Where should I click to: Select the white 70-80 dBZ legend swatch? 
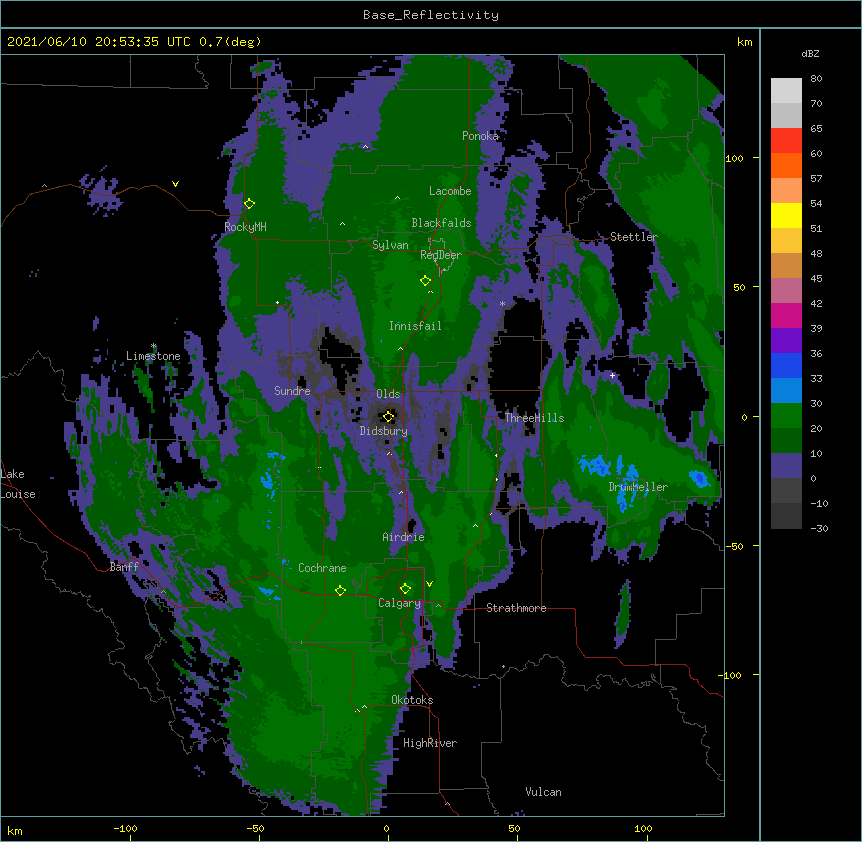point(786,91)
